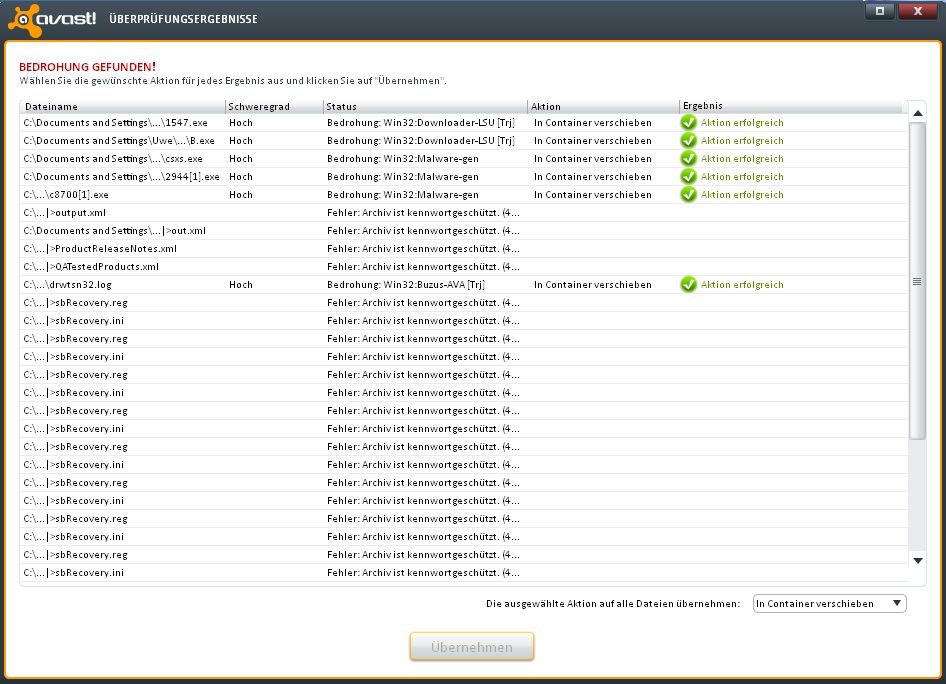Viewport: 946px width, 684px height.
Task: Maximize the window using the title bar button
Action: tap(879, 11)
